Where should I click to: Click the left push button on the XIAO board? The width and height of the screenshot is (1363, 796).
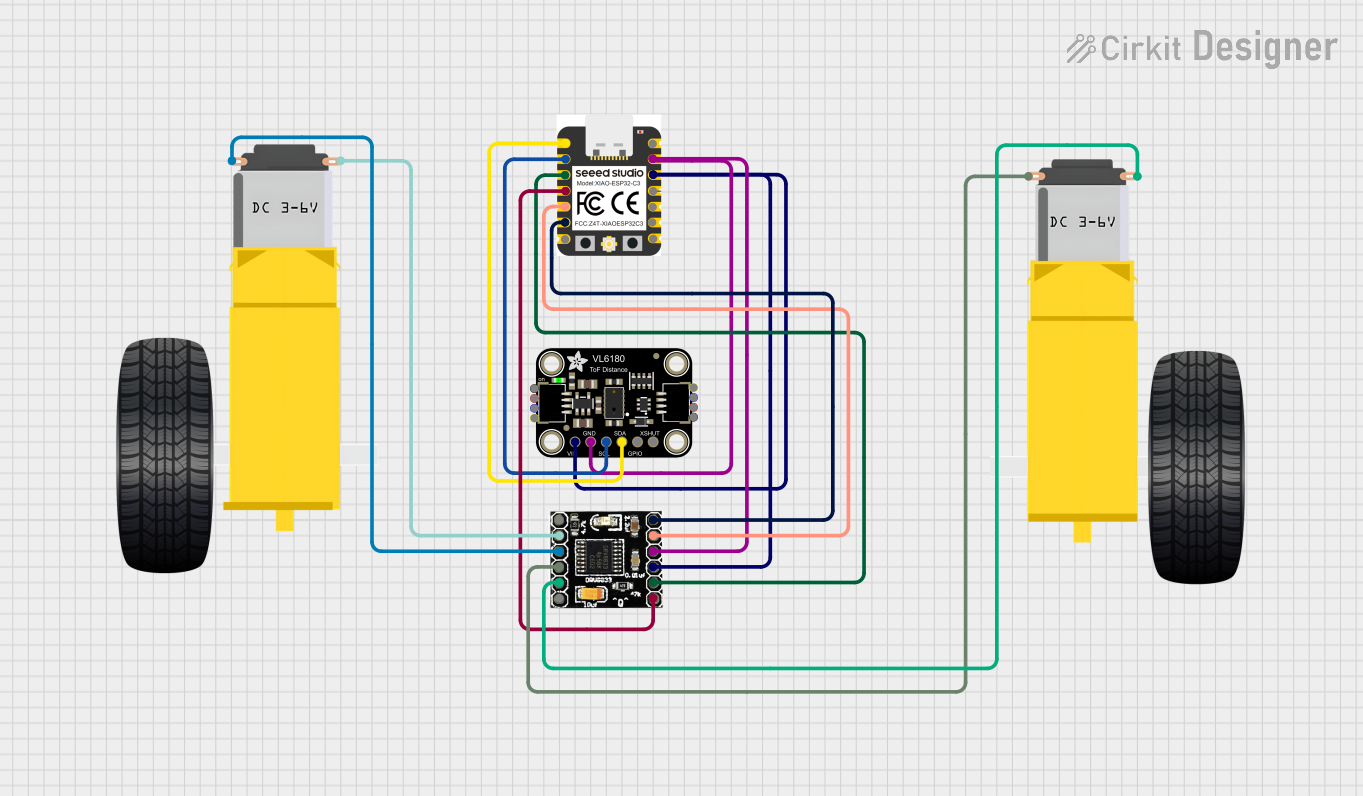tap(585, 243)
